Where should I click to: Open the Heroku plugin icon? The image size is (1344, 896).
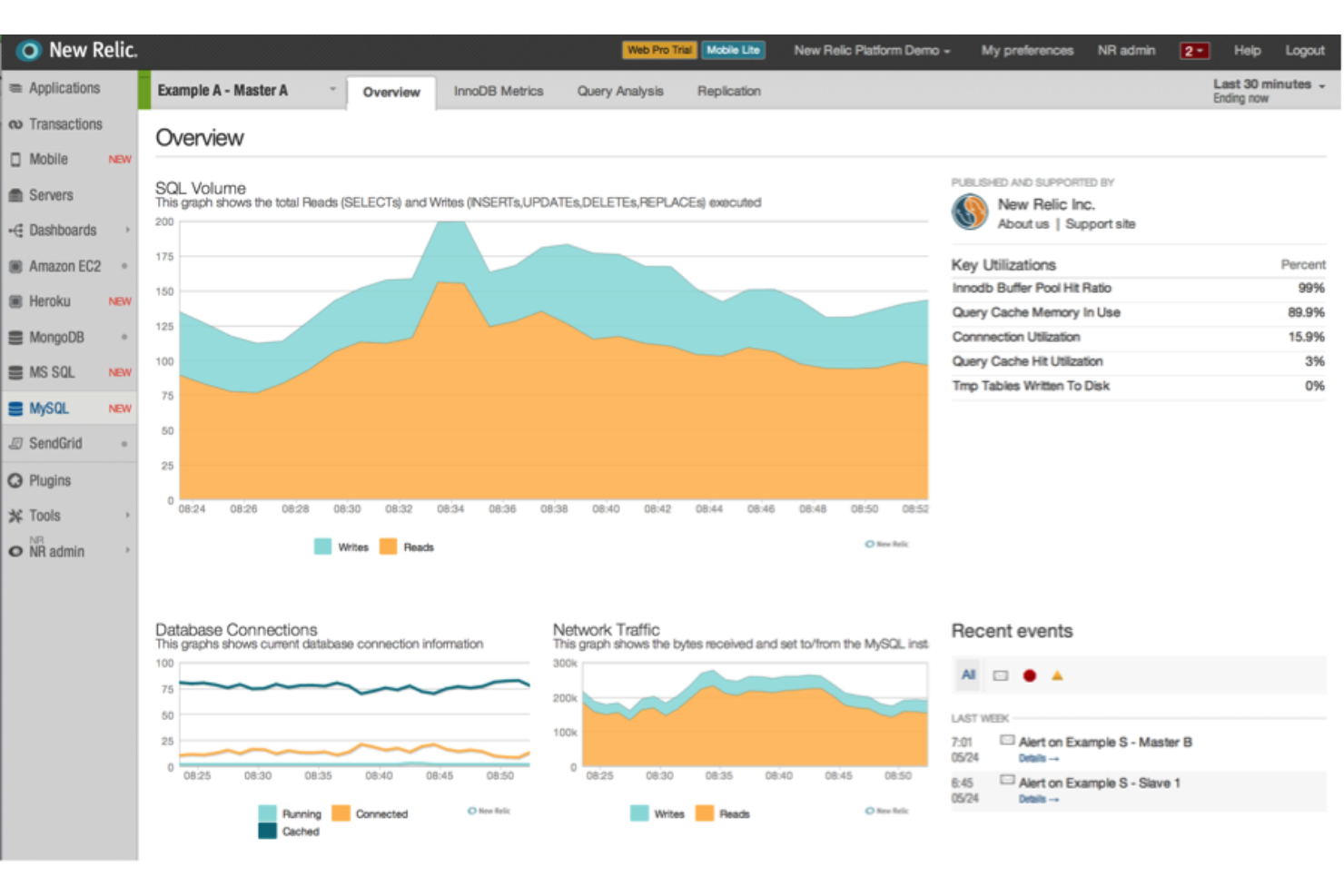click(15, 301)
